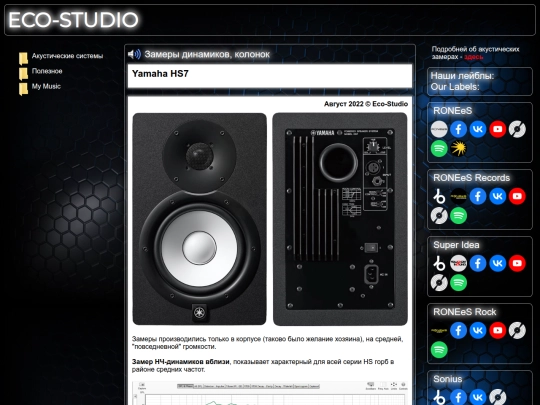This screenshot has width=540, height=405.
Task: Open the RONEeS Records Beatport icon
Action: 439,196
